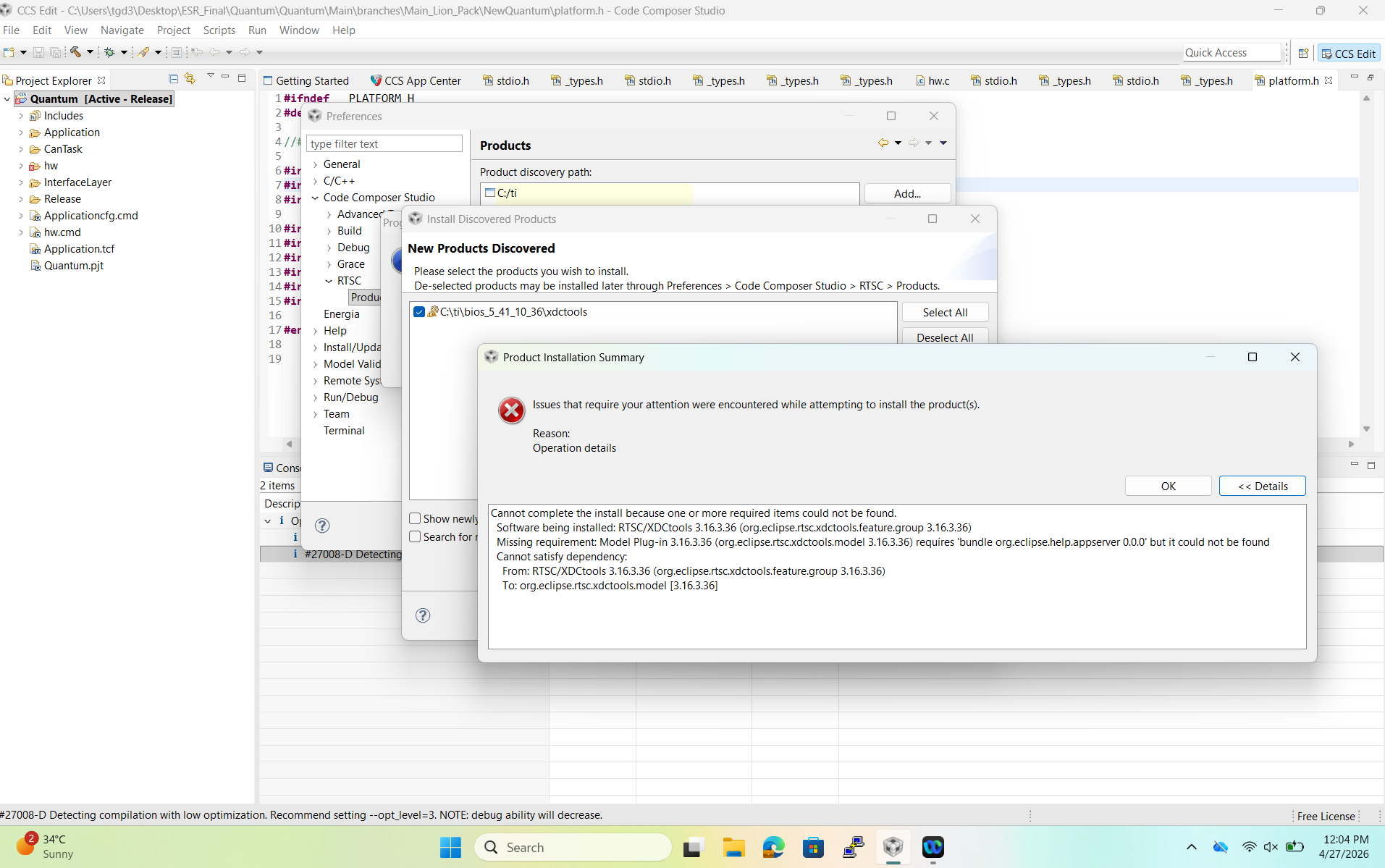Toggle the 'Search for' checkbox
Viewport: 1385px width, 868px height.
pyautogui.click(x=415, y=536)
